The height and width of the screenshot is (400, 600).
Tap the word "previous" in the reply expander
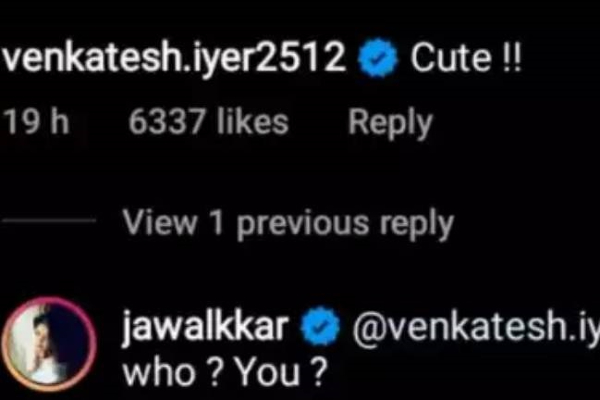point(303,224)
